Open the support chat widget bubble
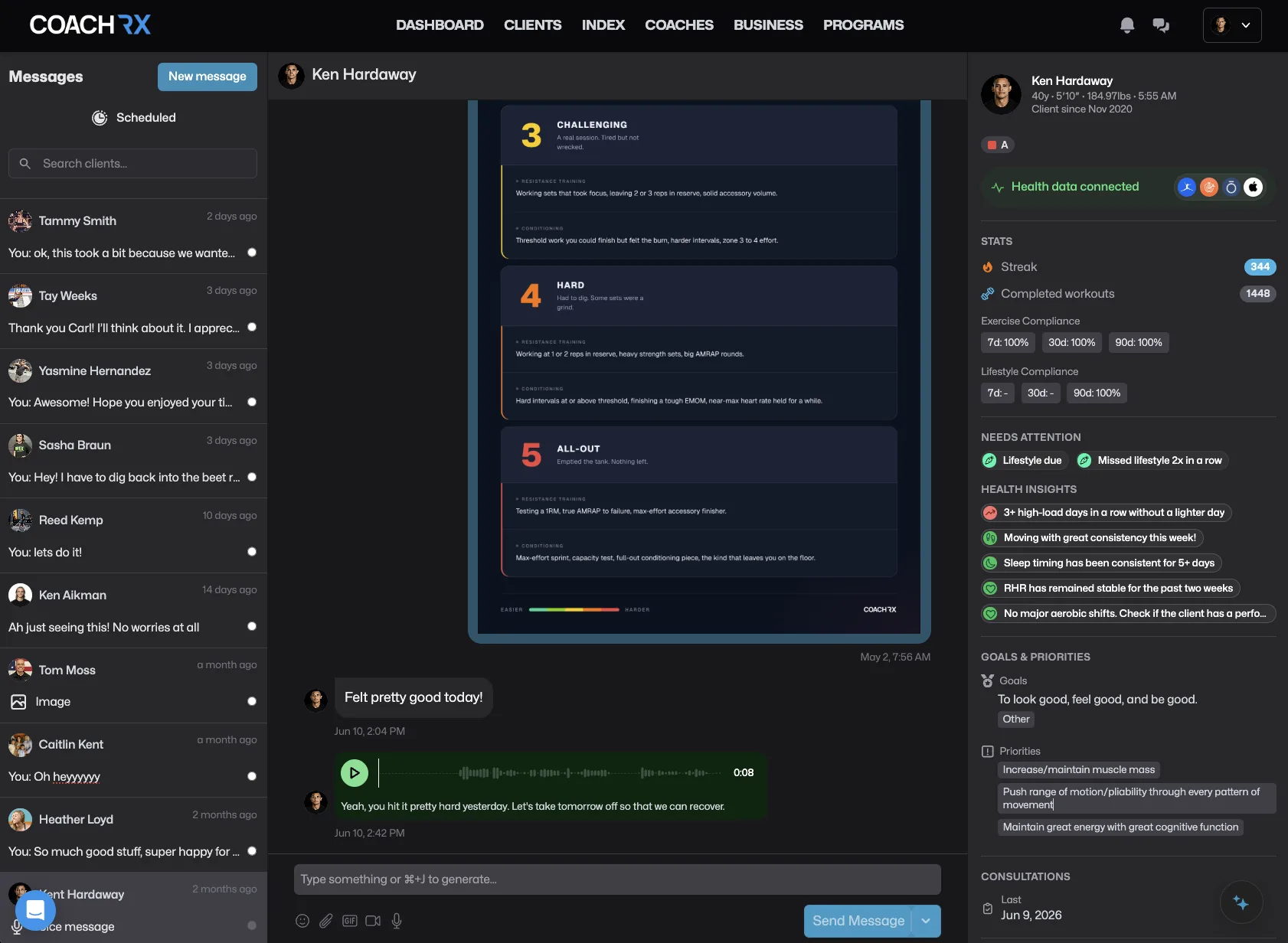The width and height of the screenshot is (1288, 943). click(x=35, y=909)
